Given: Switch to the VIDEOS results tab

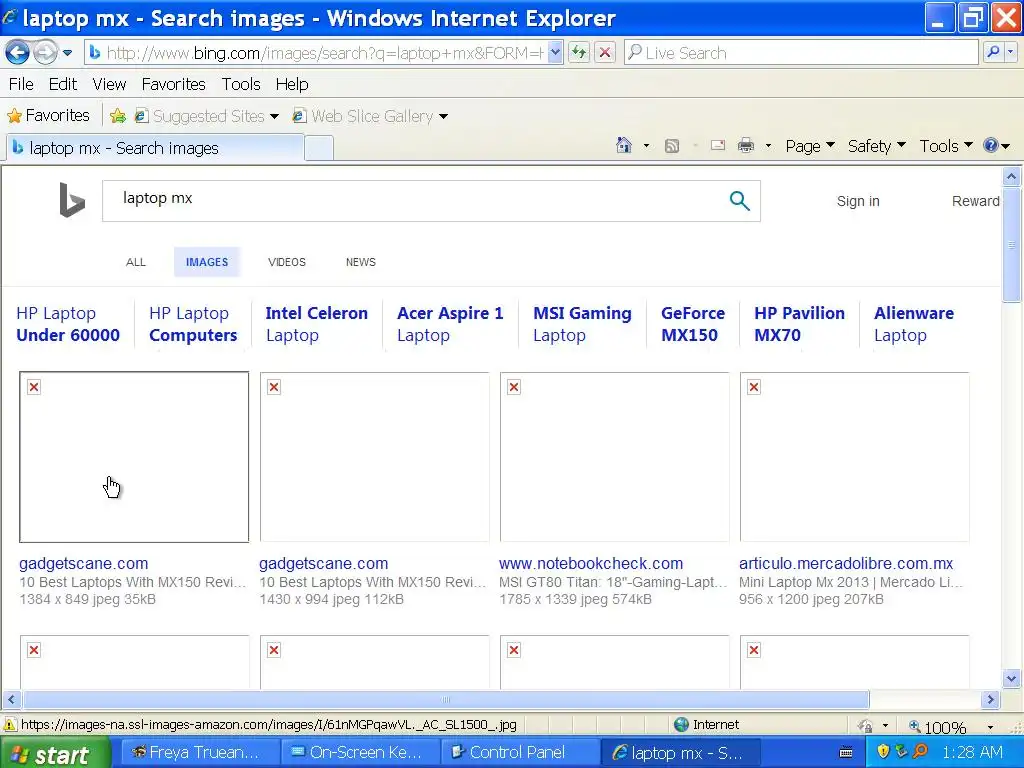Looking at the screenshot, I should coord(287,262).
